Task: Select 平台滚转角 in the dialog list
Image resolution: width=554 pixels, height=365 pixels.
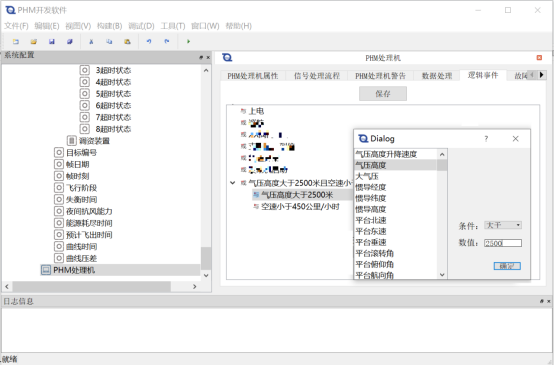Action: (x=375, y=253)
